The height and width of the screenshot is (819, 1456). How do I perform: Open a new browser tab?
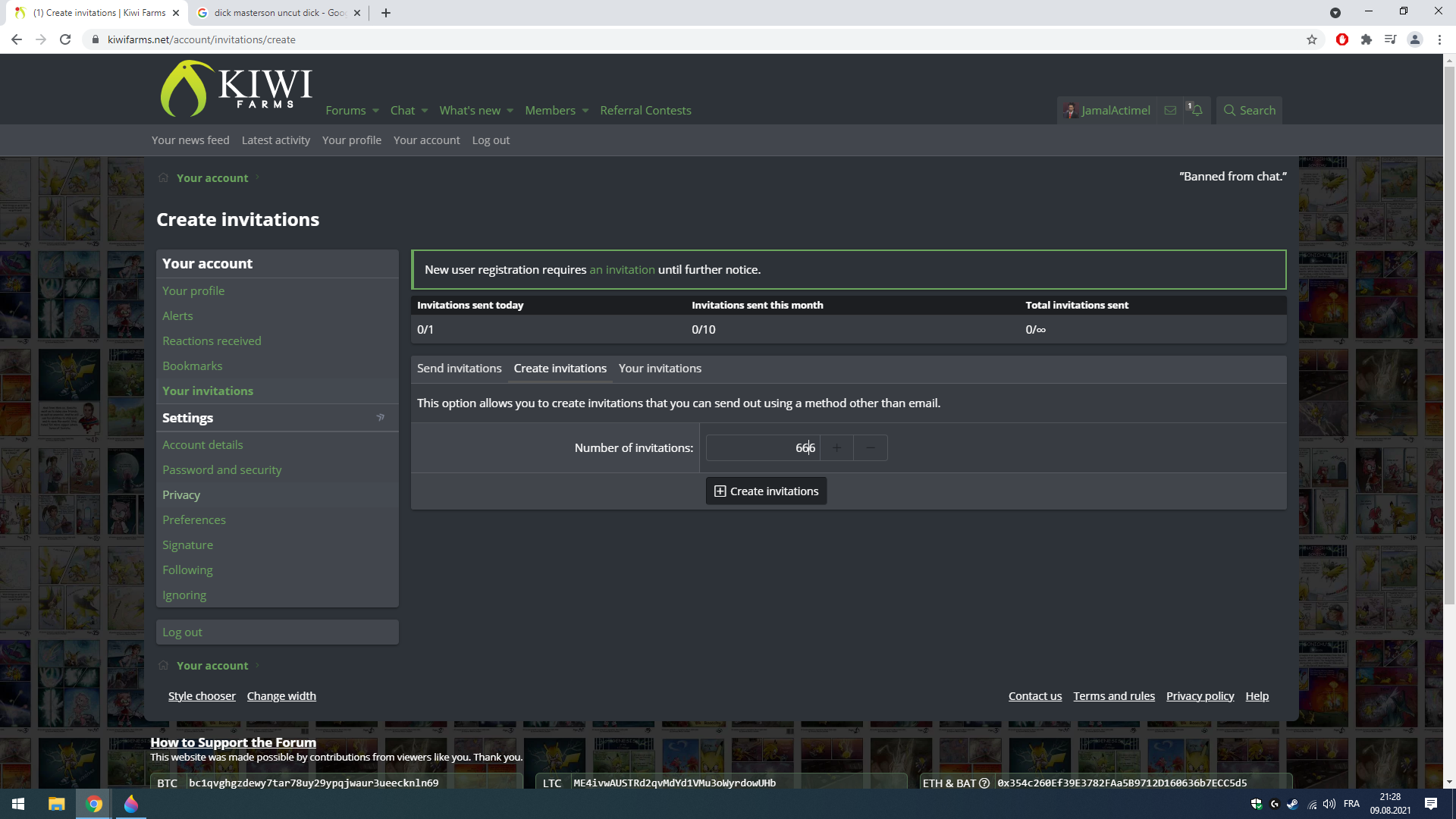pos(386,13)
